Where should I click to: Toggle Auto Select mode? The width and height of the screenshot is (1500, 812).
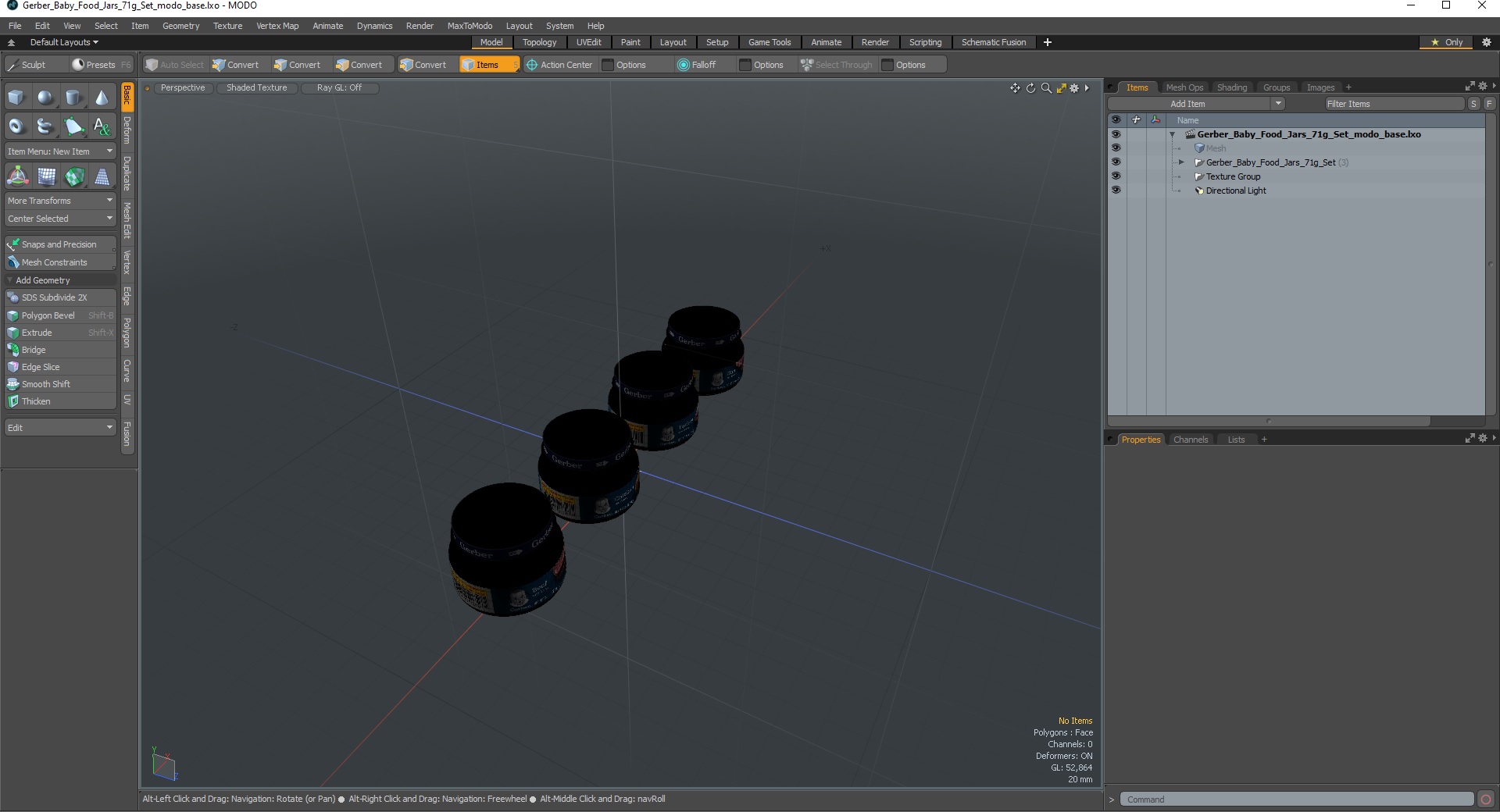[175, 65]
